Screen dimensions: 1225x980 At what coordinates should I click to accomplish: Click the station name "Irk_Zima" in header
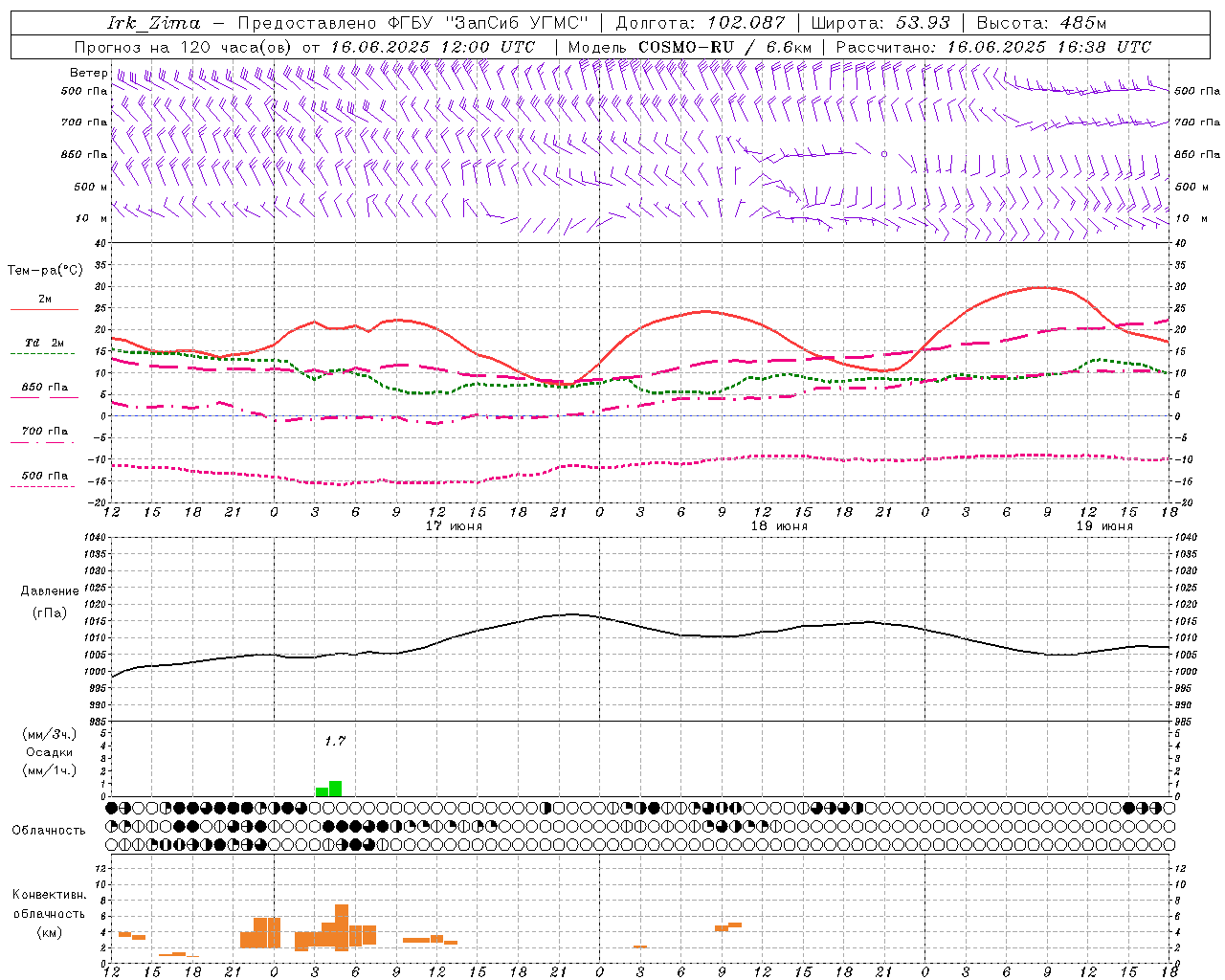[153, 24]
